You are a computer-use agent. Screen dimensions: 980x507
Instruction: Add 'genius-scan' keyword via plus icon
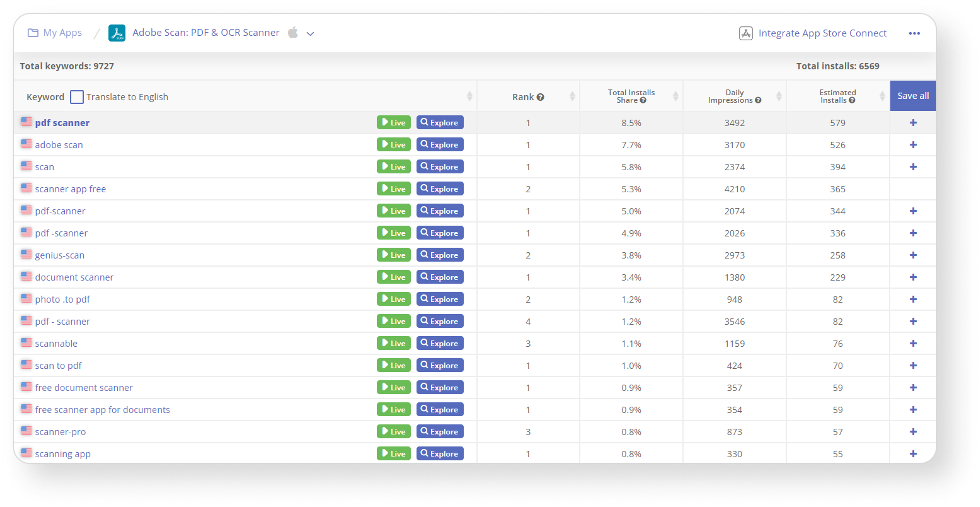[913, 255]
